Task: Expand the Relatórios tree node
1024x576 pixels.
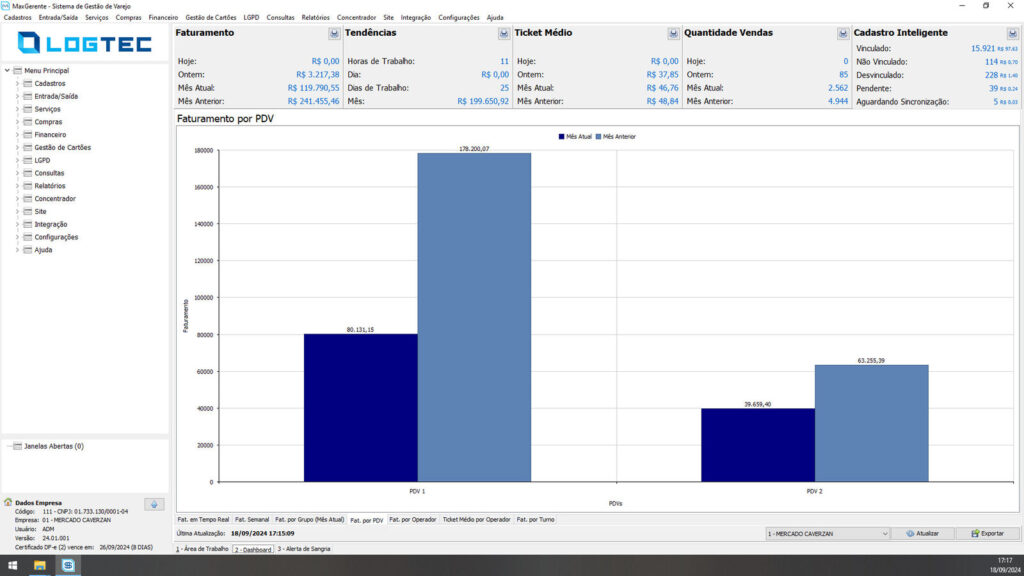Action: (x=17, y=186)
